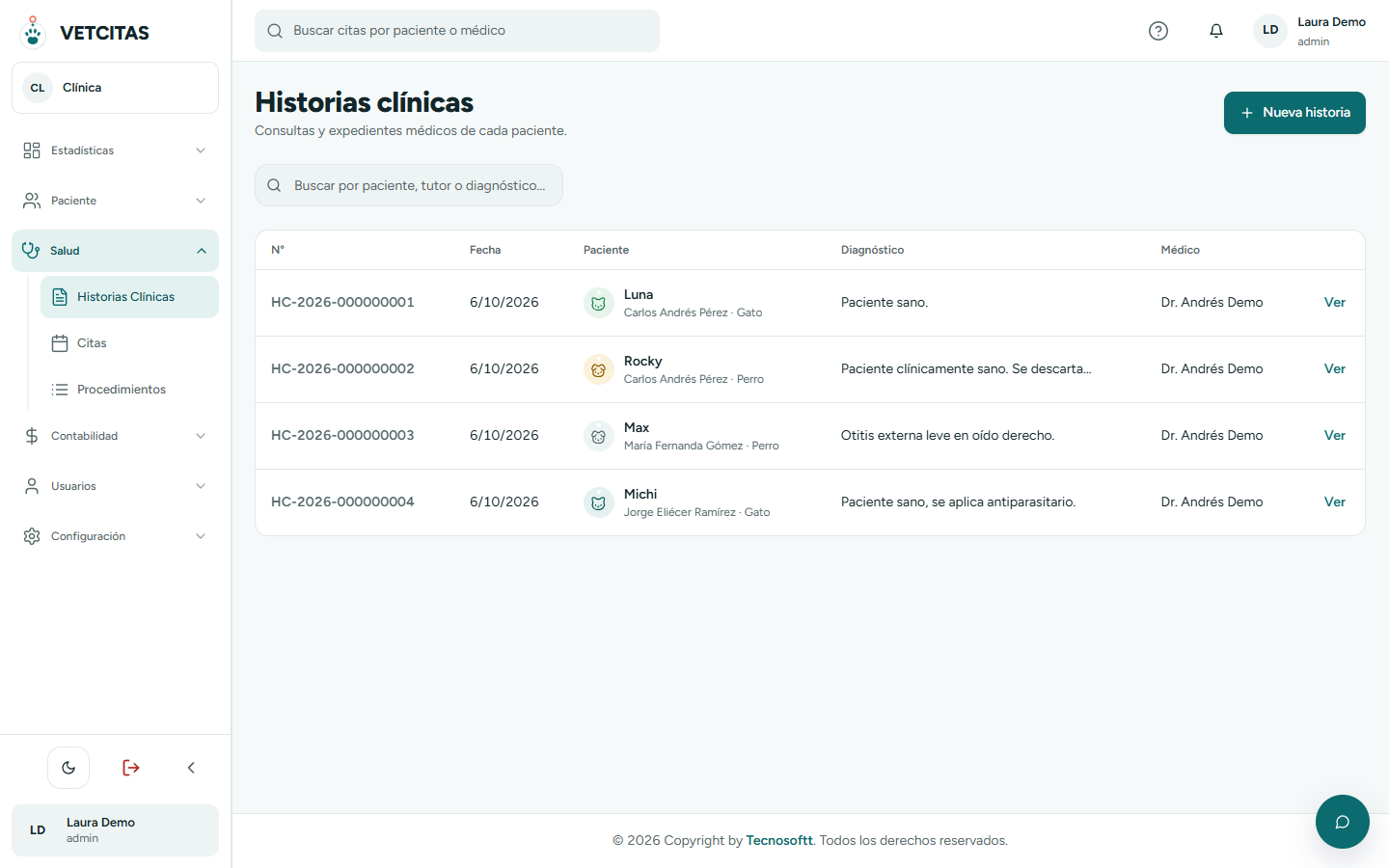View record HC-2026-000000001 via Ver link

(x=1335, y=303)
